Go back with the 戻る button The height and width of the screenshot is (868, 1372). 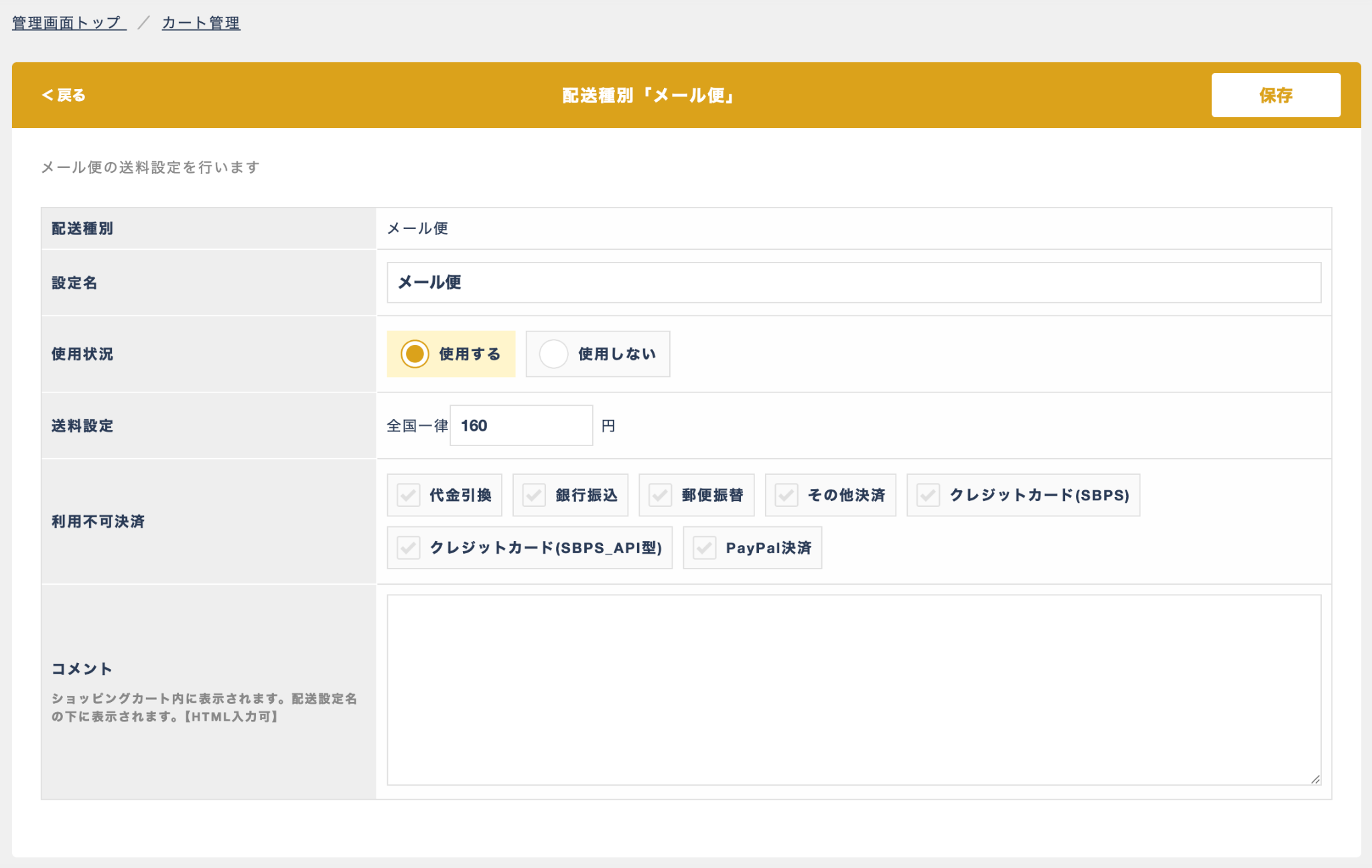point(64,95)
